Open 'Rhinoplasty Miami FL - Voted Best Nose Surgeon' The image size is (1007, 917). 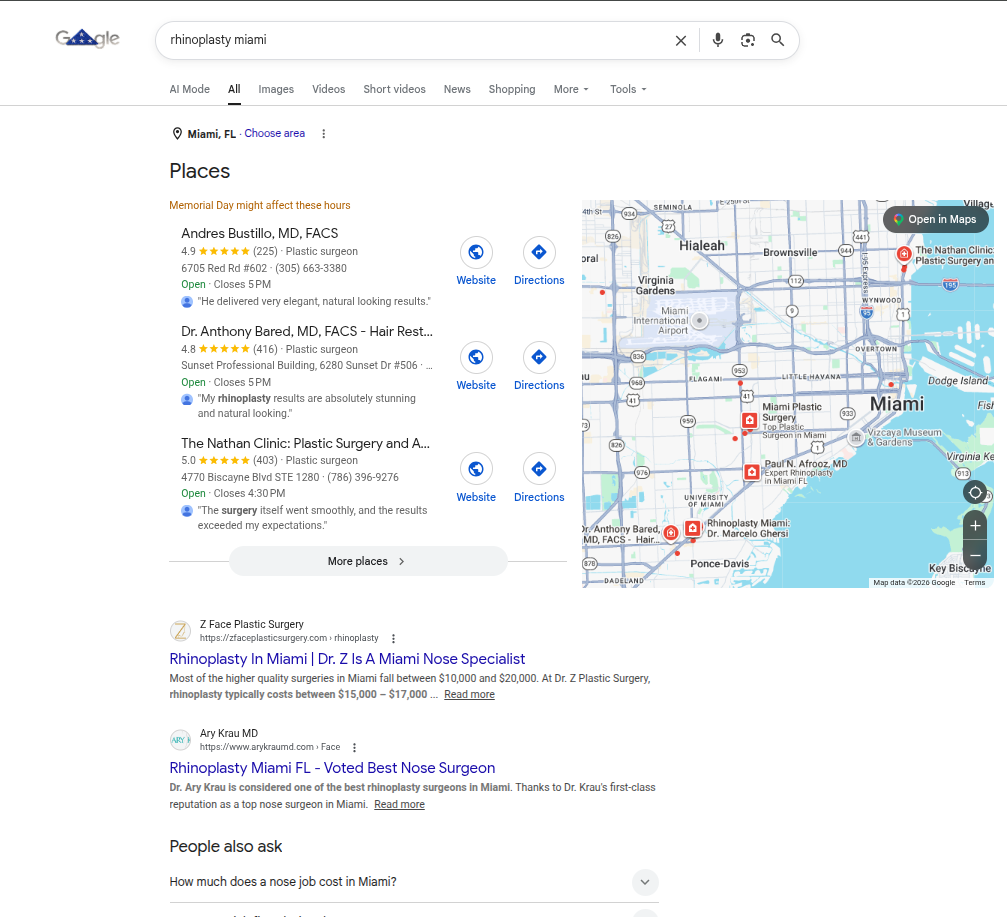[332, 768]
